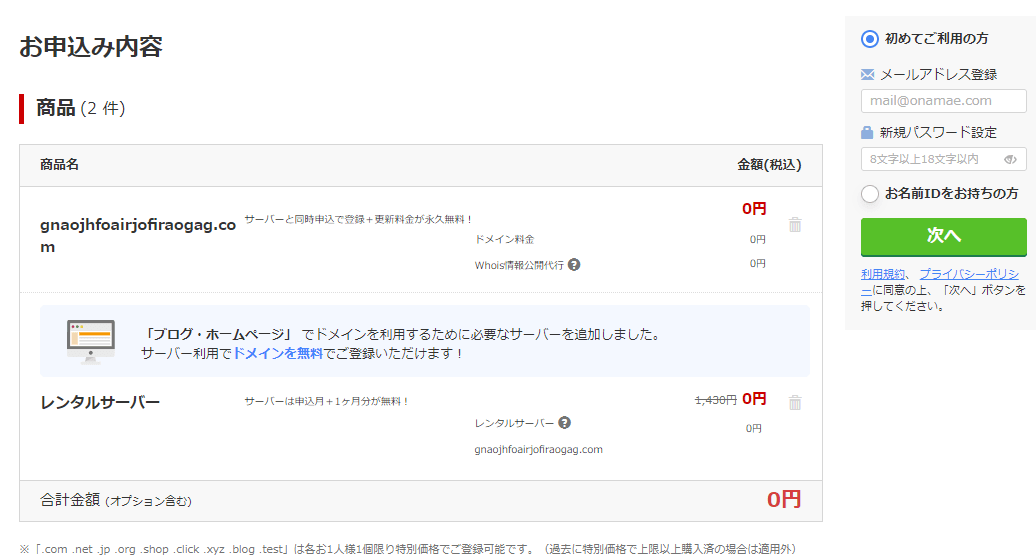Image resolution: width=1036 pixels, height=556 pixels.
Task: Click the envelope icon by メールアドレス登録
Action: point(868,75)
